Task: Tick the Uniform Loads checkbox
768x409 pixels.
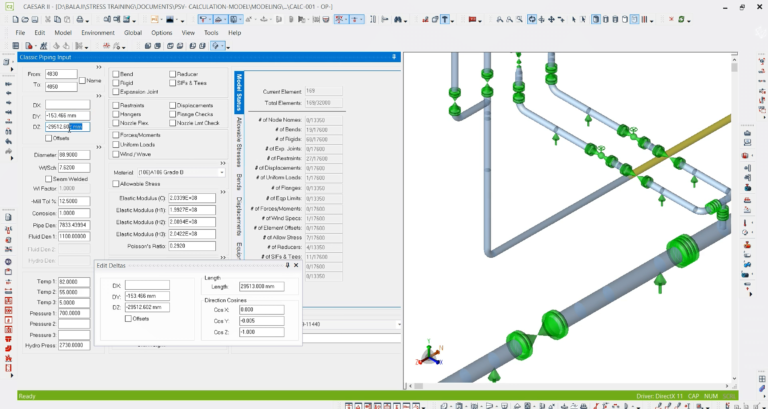Action: tap(116, 144)
